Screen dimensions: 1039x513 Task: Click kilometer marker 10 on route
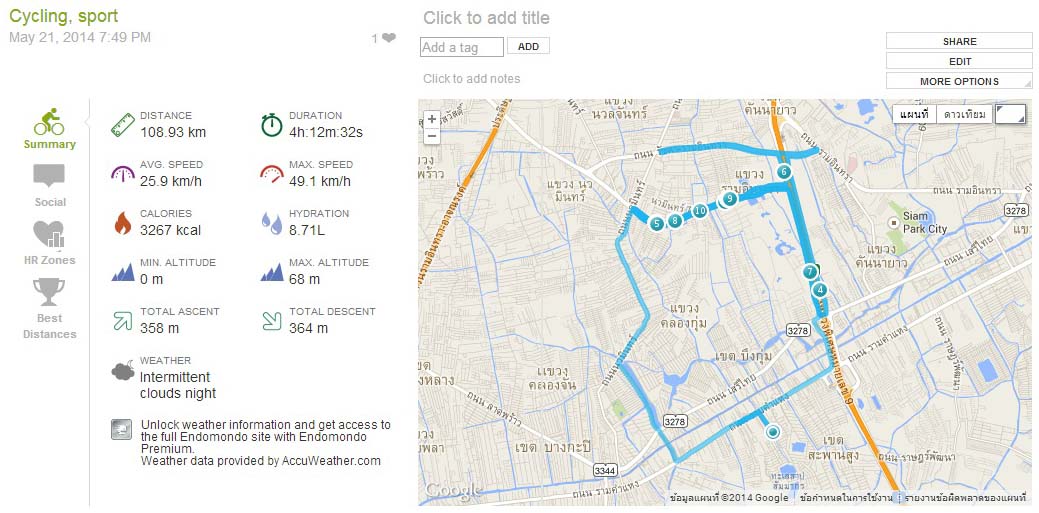[700, 211]
